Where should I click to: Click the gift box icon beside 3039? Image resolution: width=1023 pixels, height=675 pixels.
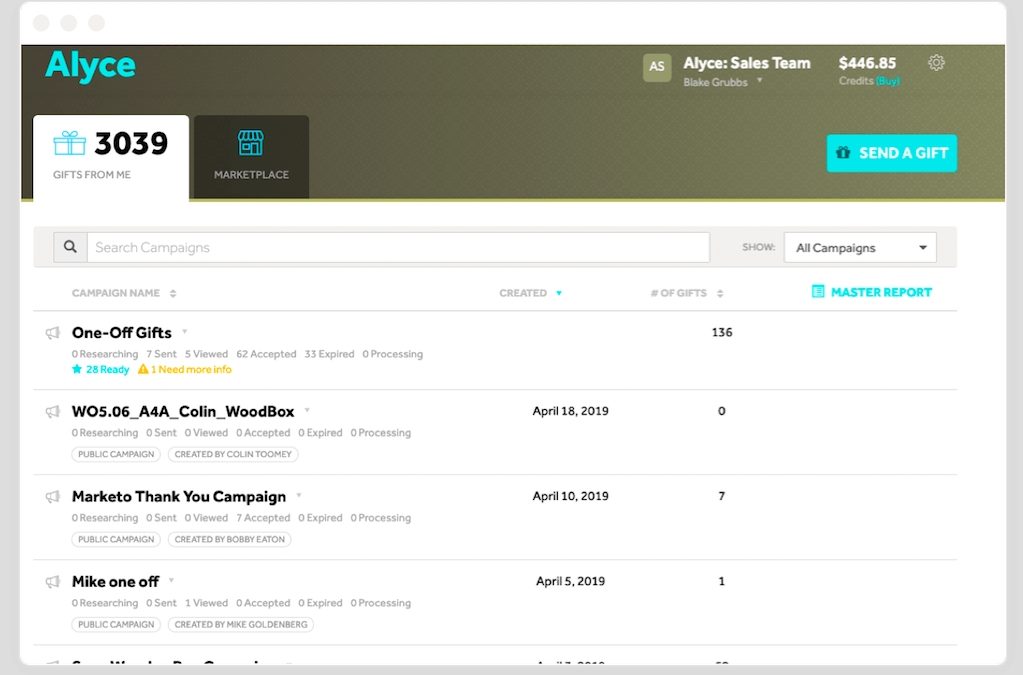point(69,143)
